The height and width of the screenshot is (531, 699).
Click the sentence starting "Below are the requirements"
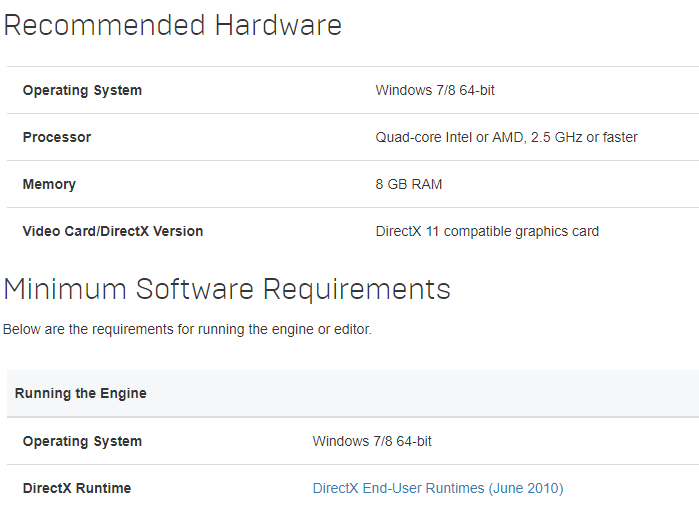click(x=187, y=329)
